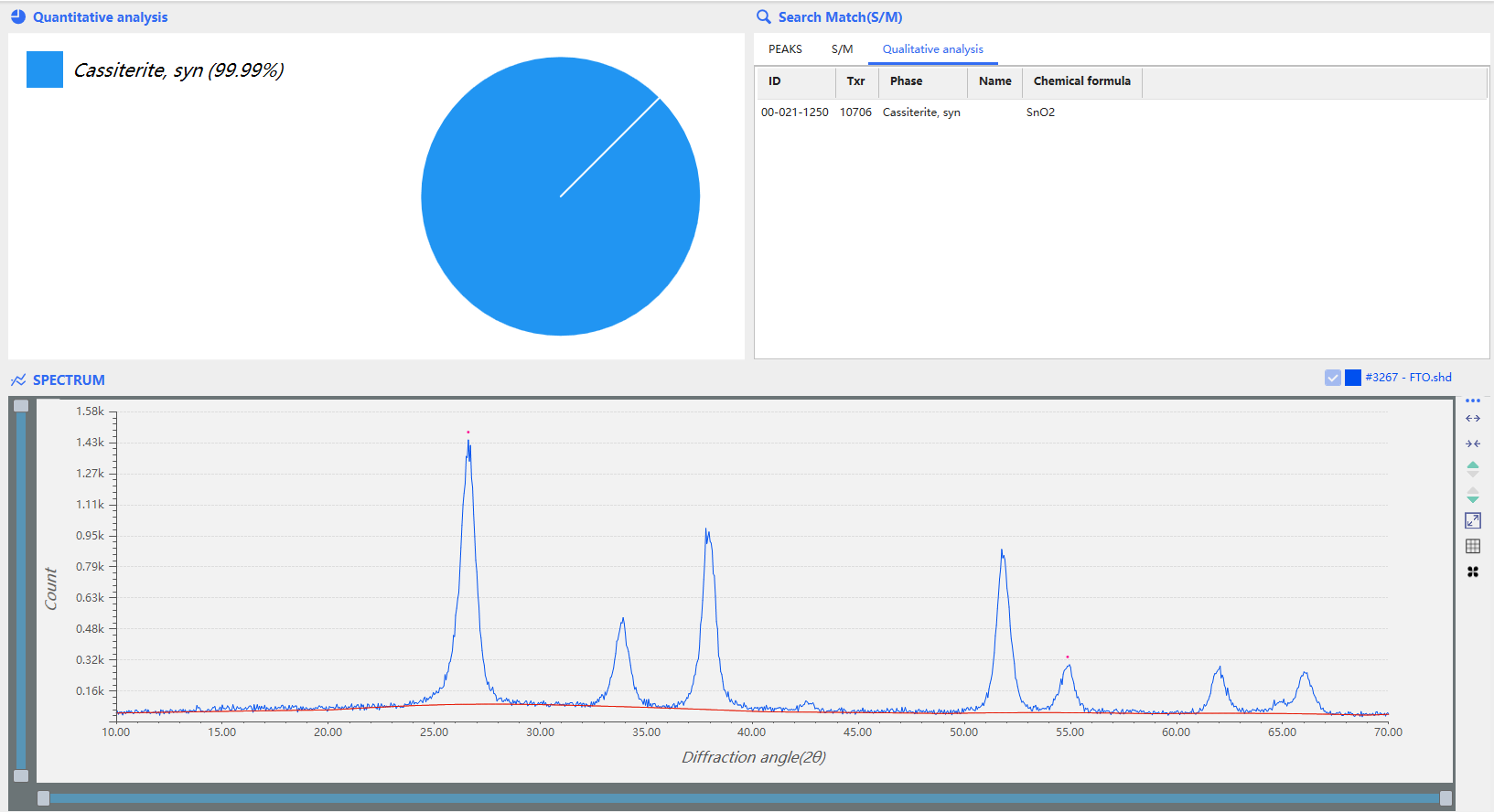Switch to the PEAKS tab
The width and height of the screenshot is (1494, 812).
[785, 49]
